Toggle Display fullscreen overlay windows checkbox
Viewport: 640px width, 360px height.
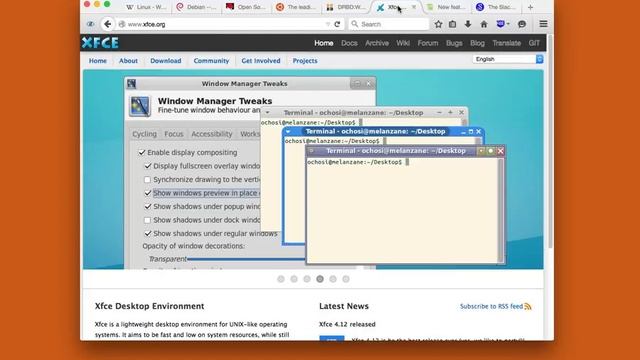(x=148, y=166)
